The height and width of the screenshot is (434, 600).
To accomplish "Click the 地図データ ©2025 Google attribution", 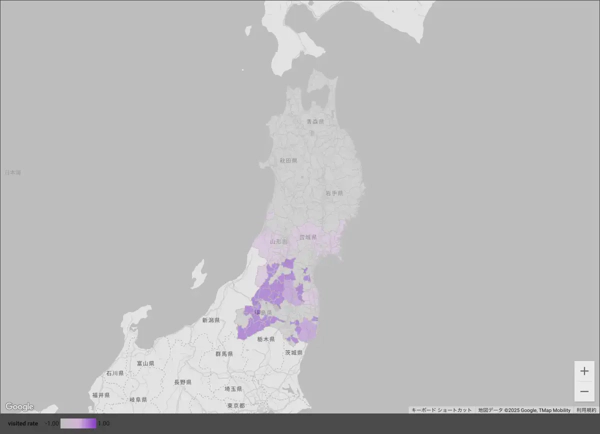I will pyautogui.click(x=524, y=410).
